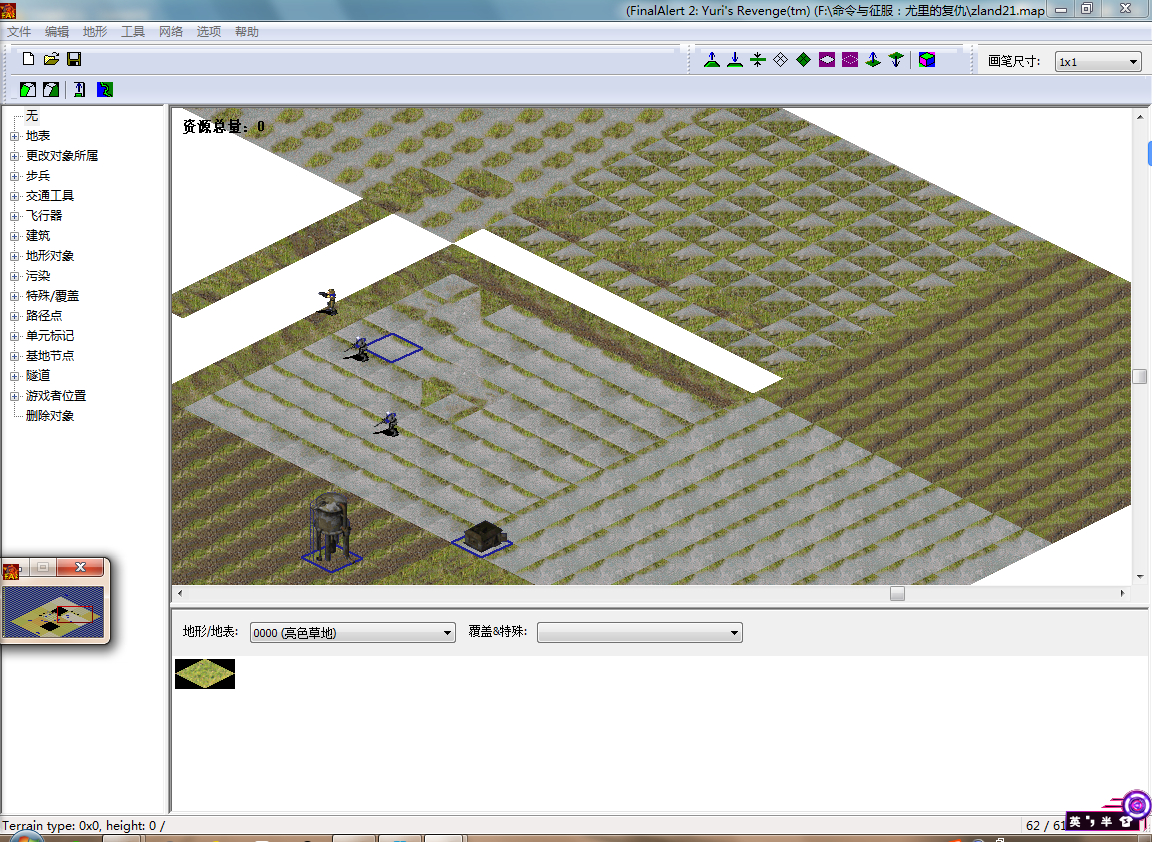Screen dimensions: 1152x842
Task: Expand the 地表 tree node
Action: click(x=15, y=136)
